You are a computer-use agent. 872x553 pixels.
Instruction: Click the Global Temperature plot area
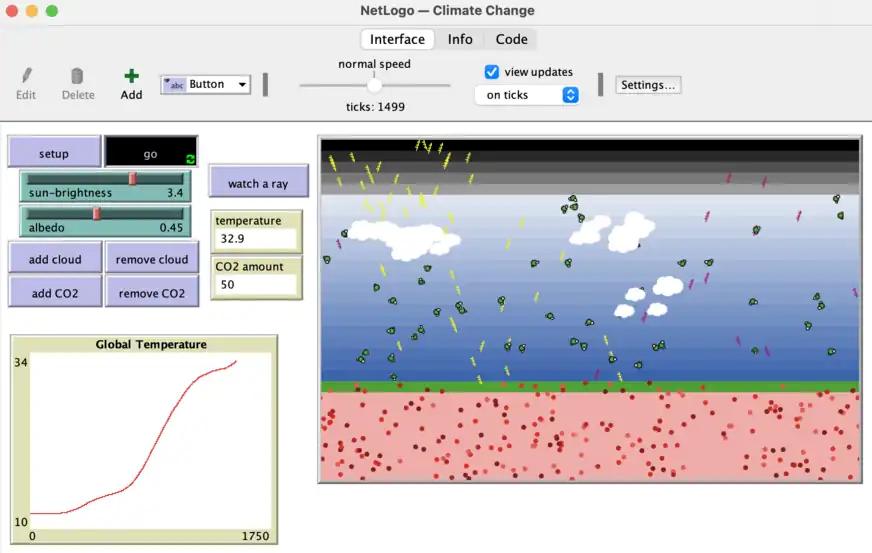point(140,440)
